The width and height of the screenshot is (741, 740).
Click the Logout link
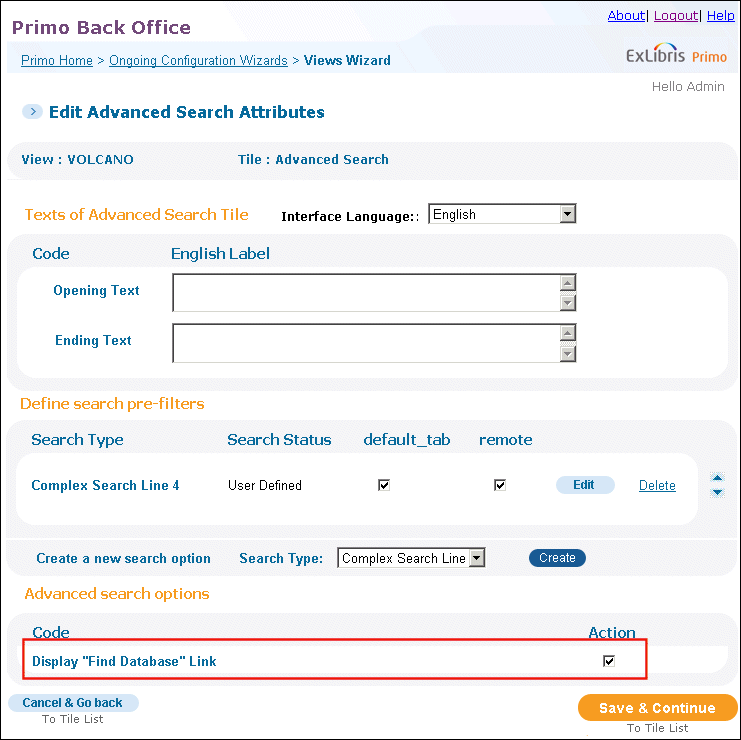[x=676, y=16]
